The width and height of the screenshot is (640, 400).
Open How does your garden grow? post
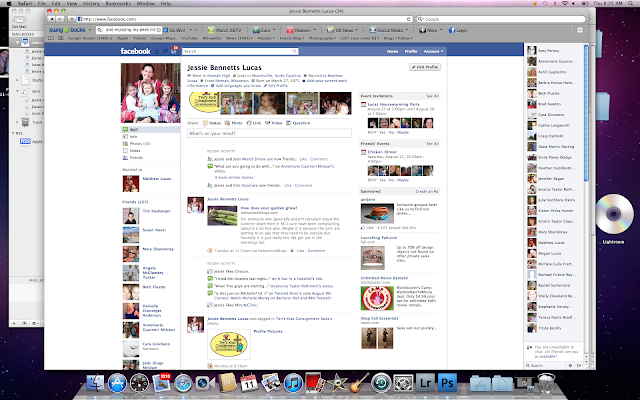[269, 208]
